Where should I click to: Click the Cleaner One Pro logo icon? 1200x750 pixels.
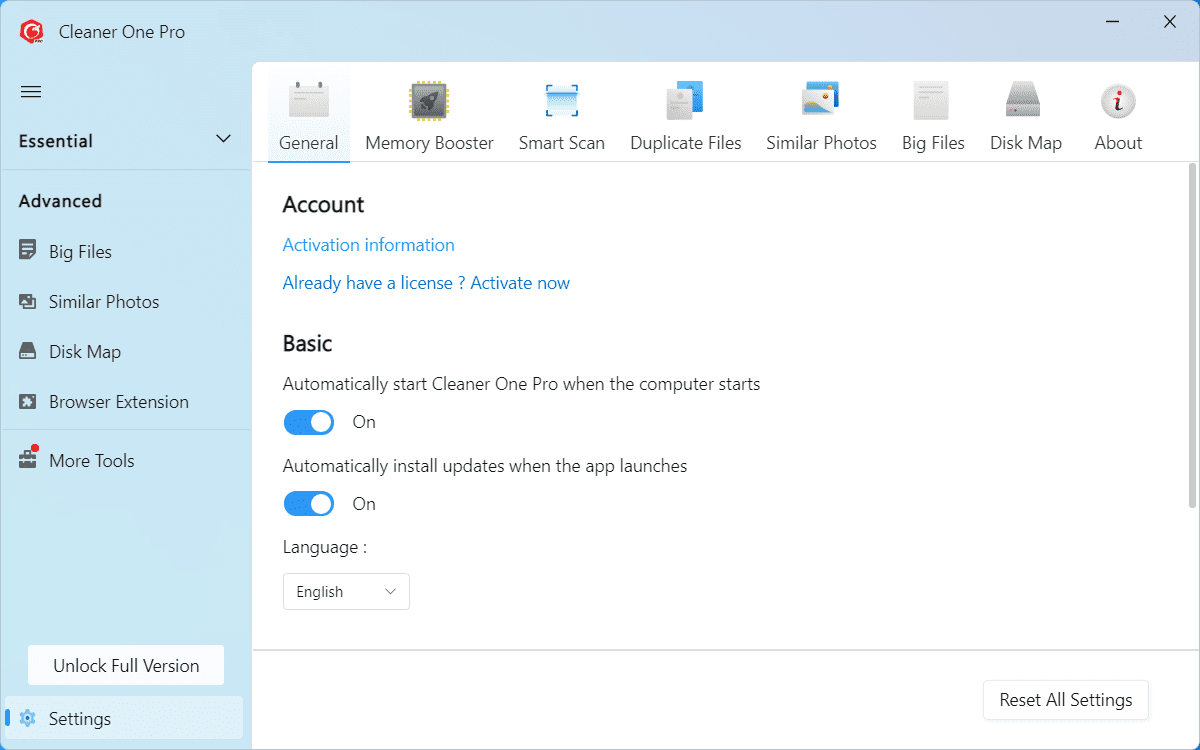32,32
